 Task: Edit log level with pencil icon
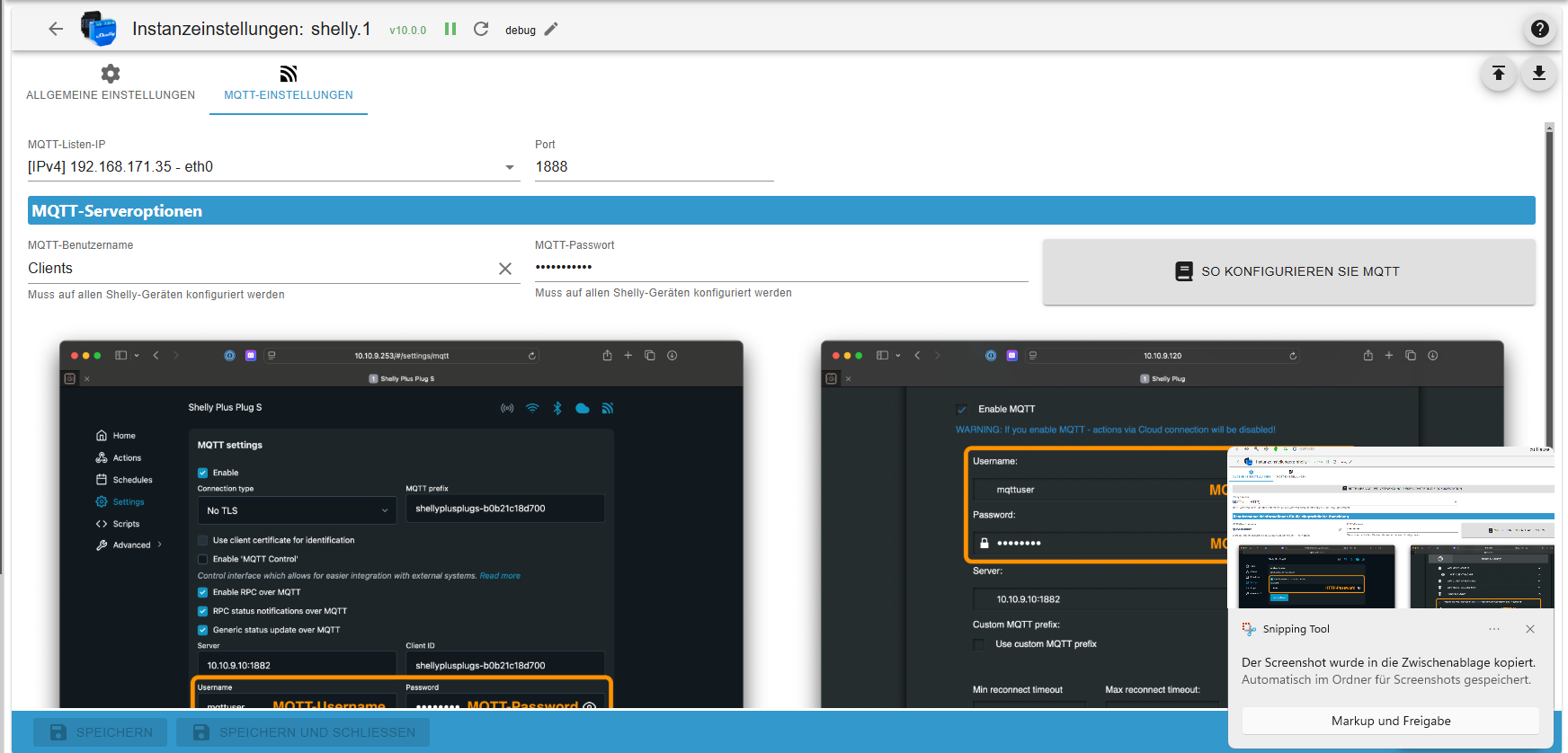click(551, 29)
